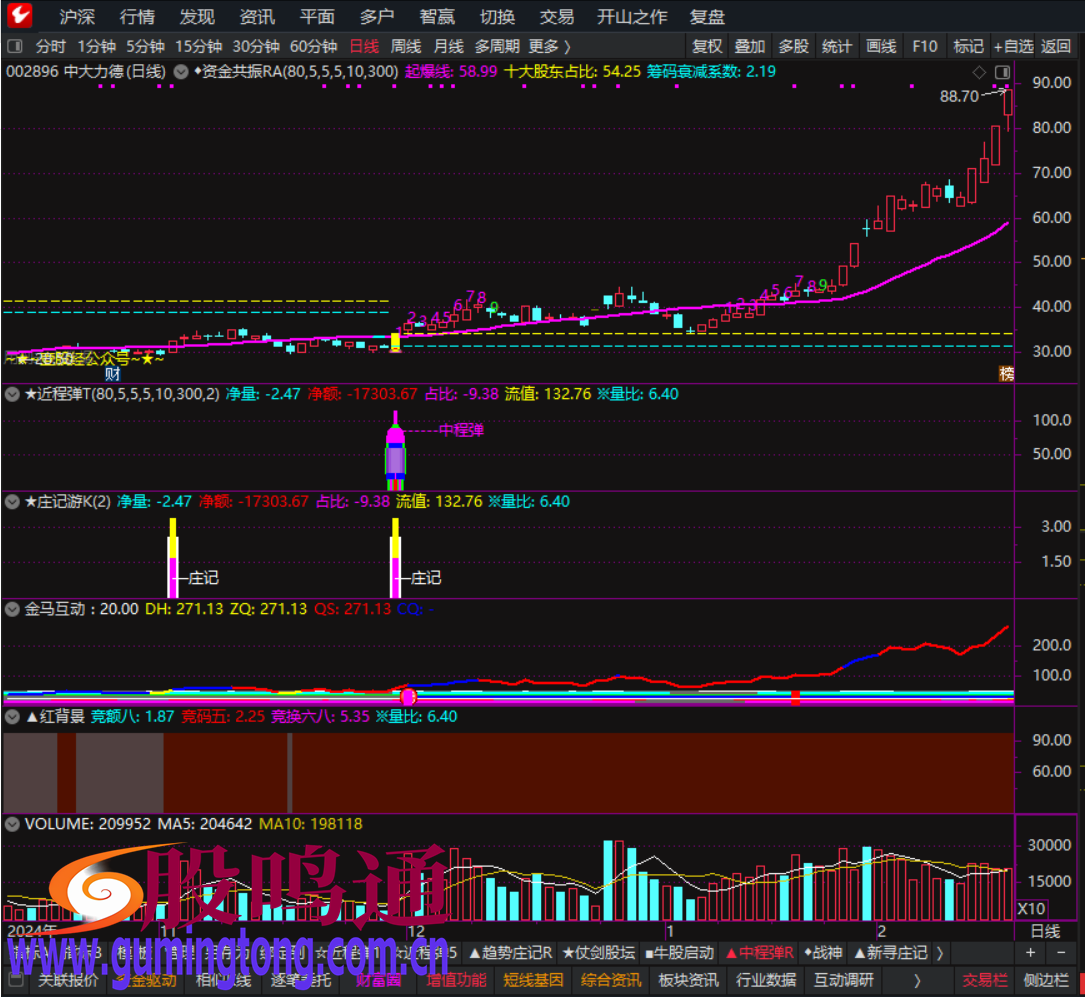Toggle 叠加 overlay mode in the toolbar
Viewport: 1085px width, 997px height.
point(749,46)
